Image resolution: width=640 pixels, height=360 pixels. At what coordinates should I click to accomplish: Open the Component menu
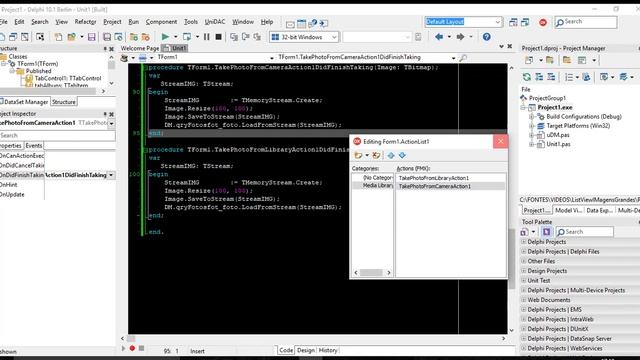161,22
